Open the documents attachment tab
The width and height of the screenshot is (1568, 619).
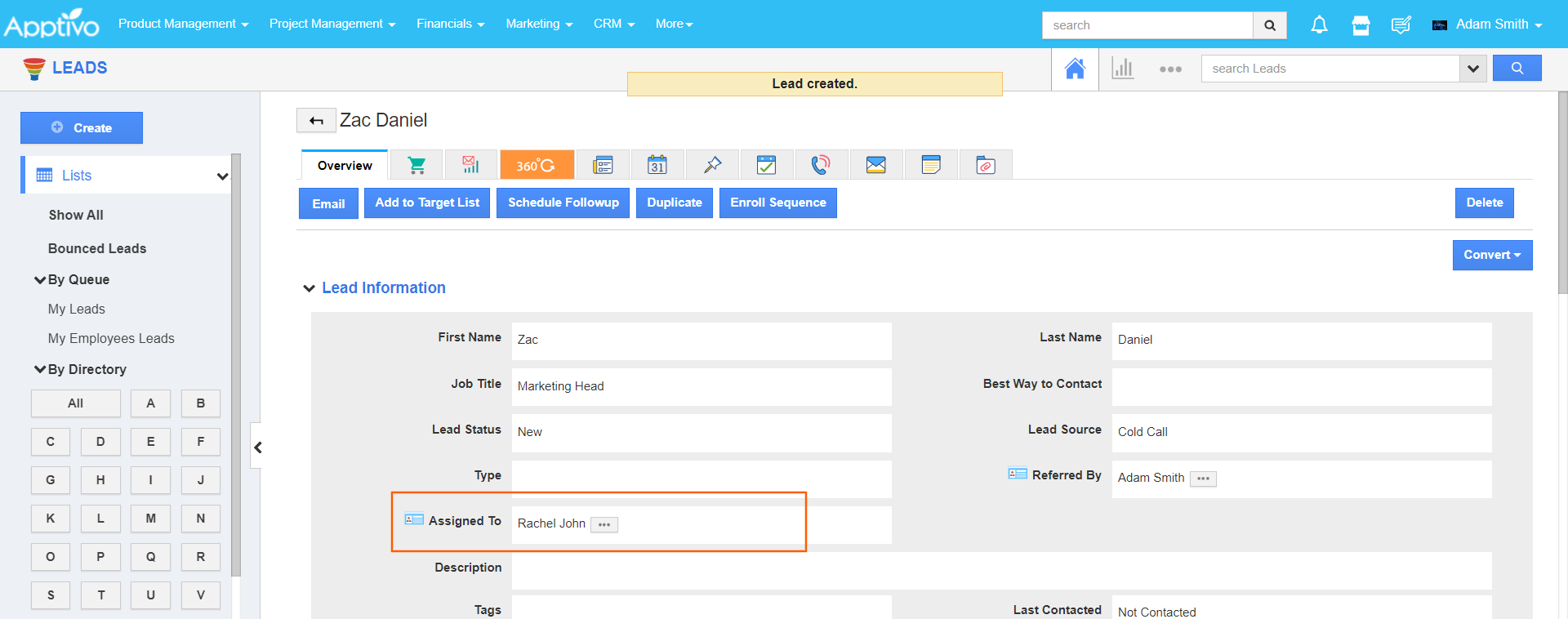coord(986,165)
